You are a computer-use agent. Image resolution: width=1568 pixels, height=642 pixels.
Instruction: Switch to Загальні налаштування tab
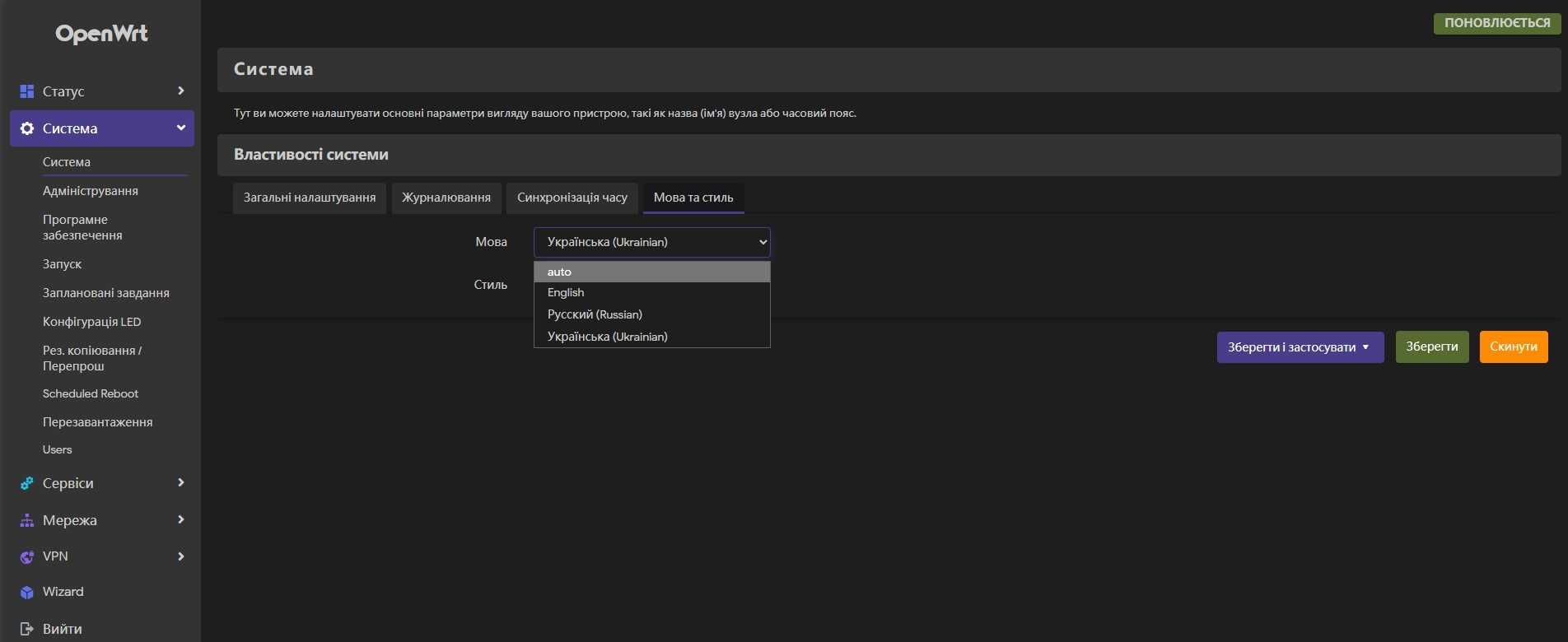(310, 198)
